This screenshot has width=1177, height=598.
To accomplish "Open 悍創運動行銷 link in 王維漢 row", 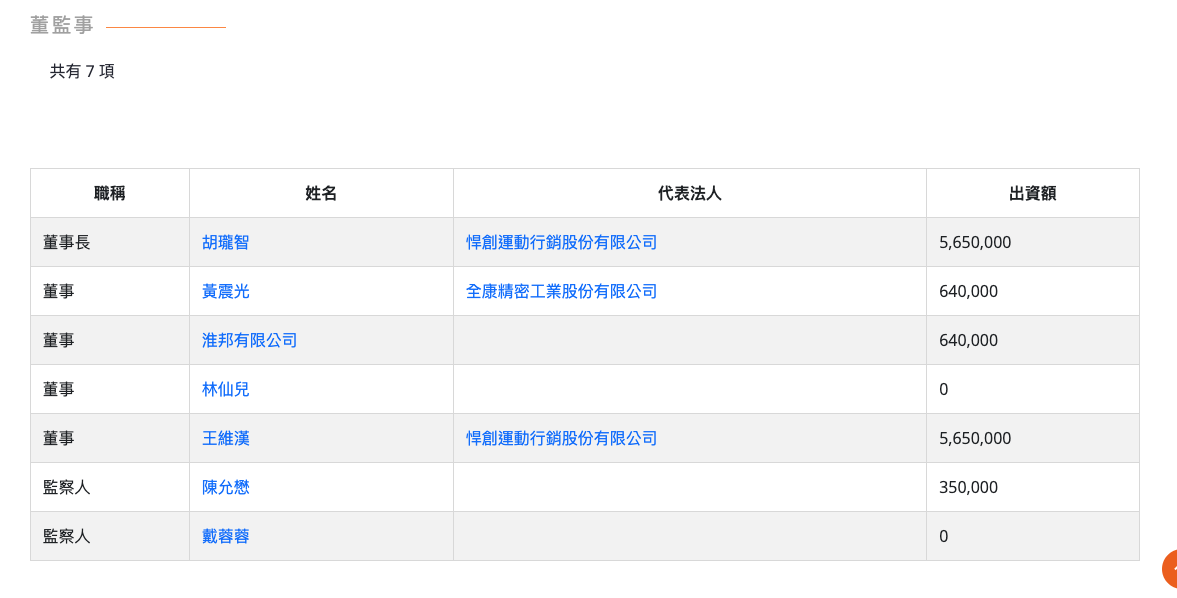I will pyautogui.click(x=561, y=438).
